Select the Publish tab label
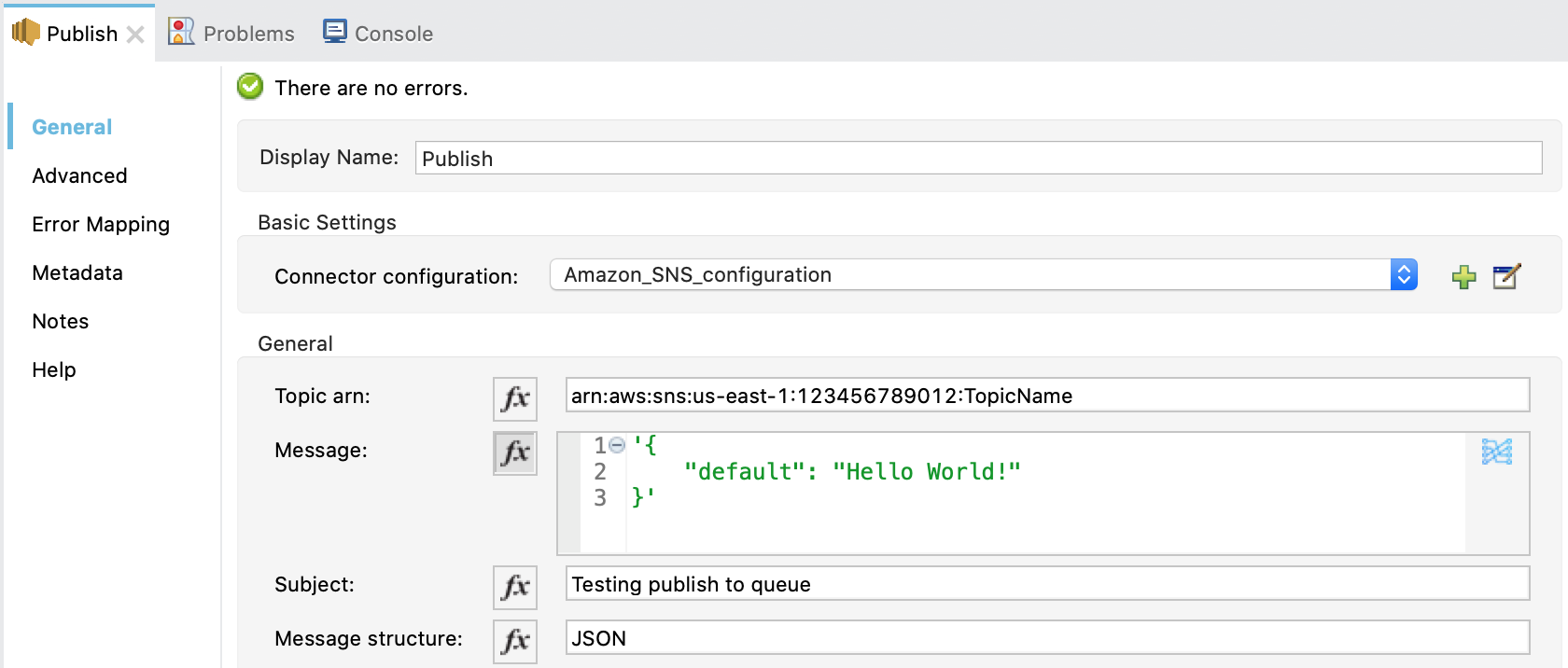This screenshot has height=668, width=1568. pyautogui.click(x=82, y=34)
